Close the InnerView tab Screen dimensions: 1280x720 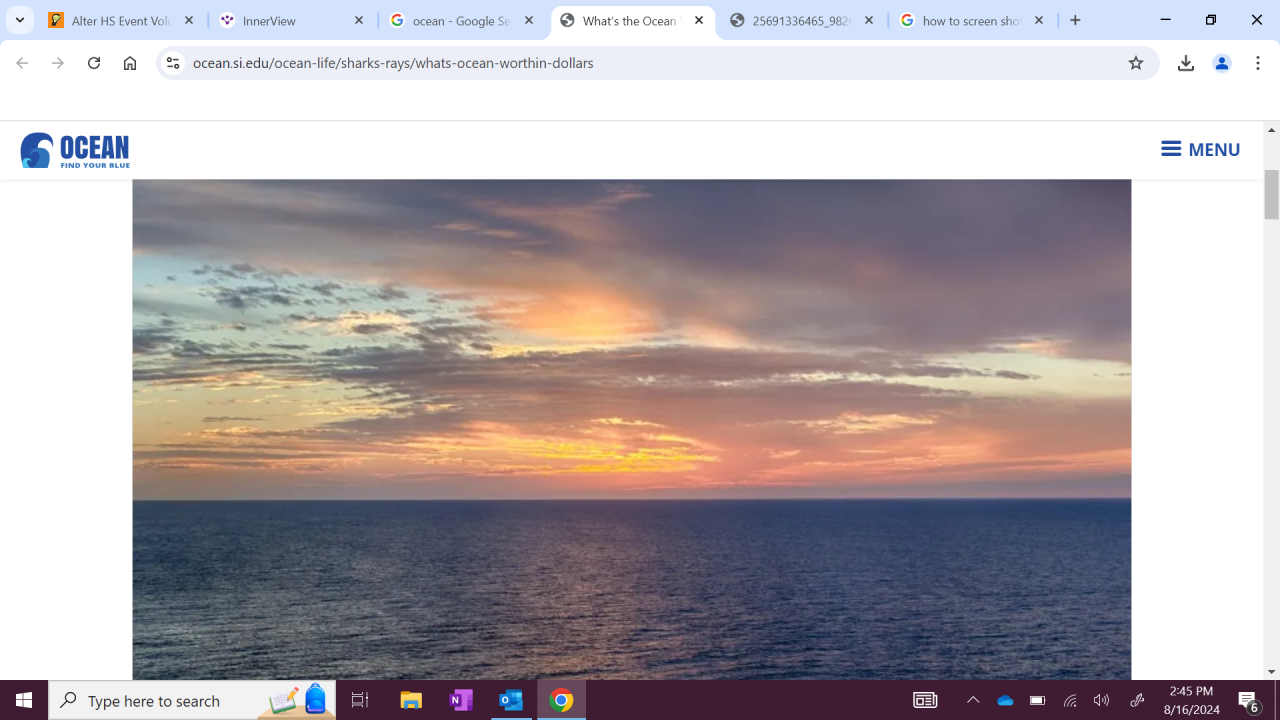click(x=359, y=20)
